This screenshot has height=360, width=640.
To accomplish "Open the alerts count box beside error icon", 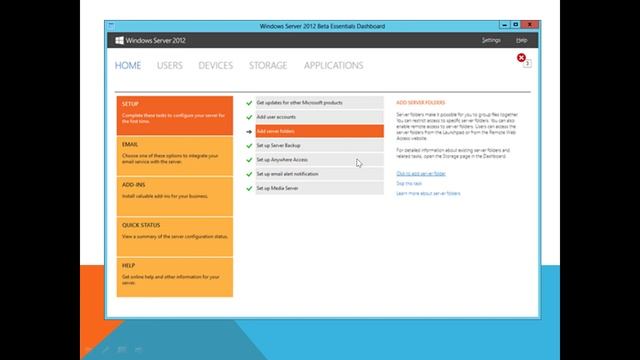I will pos(528,64).
